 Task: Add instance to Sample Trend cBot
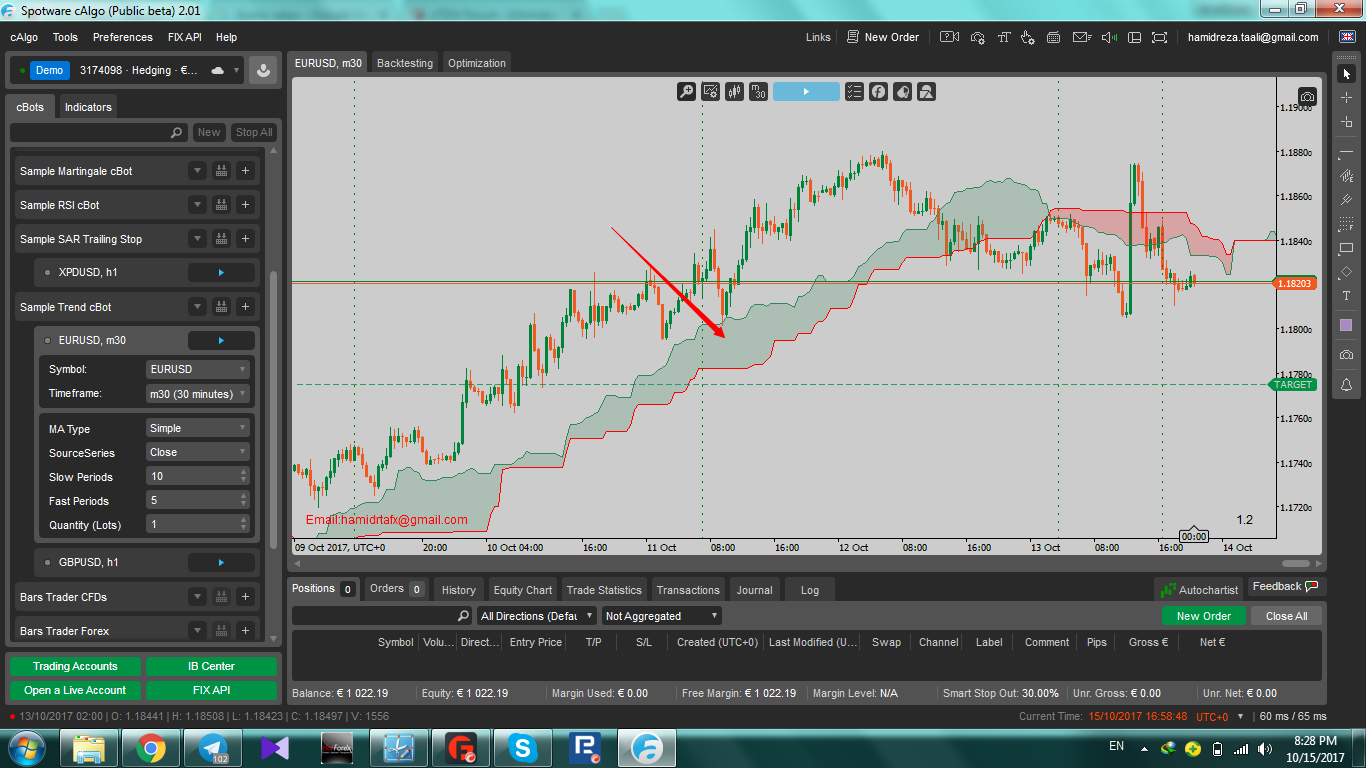tap(245, 307)
